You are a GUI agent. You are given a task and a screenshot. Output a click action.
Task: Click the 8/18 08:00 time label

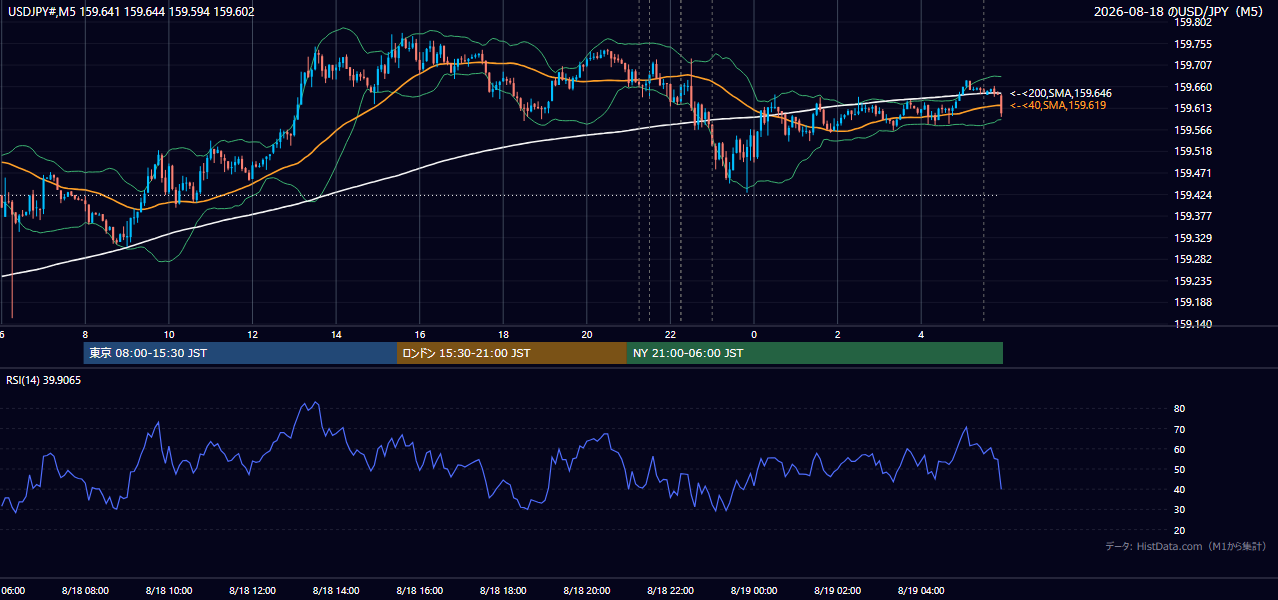84,591
